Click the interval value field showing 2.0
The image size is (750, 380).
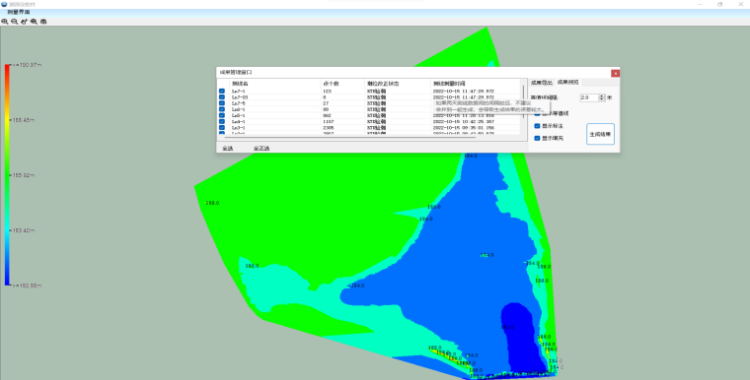(x=589, y=98)
